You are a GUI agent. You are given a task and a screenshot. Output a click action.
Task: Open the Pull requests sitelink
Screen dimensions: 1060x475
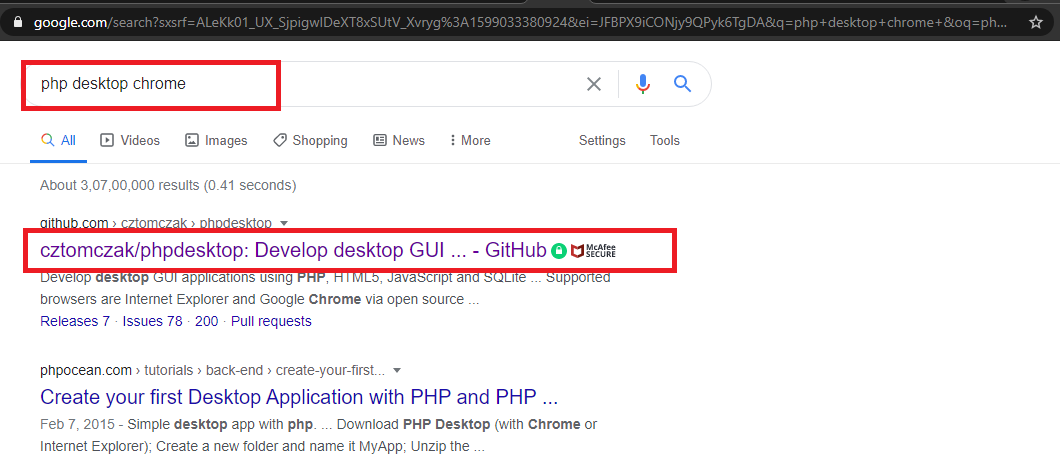[x=271, y=321]
